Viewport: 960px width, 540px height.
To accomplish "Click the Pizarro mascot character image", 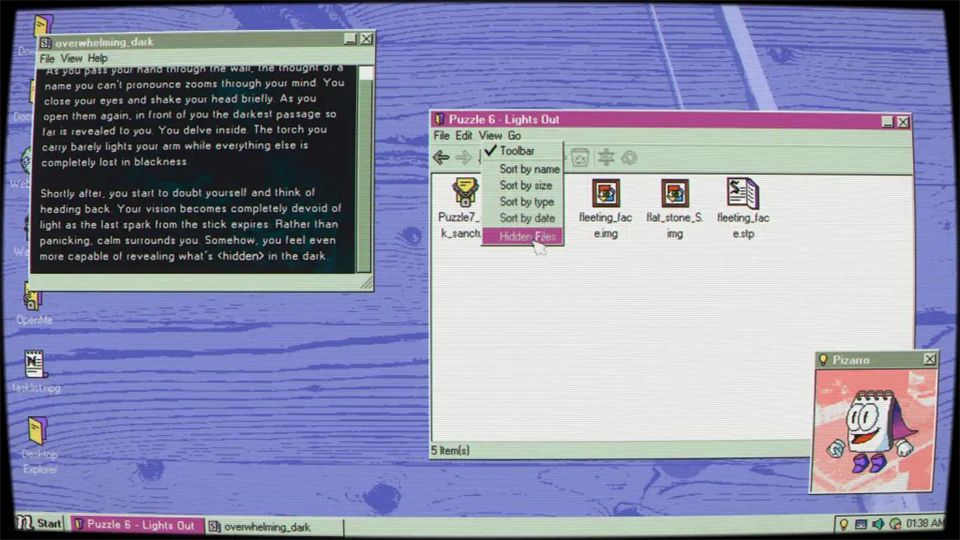I will click(x=872, y=430).
